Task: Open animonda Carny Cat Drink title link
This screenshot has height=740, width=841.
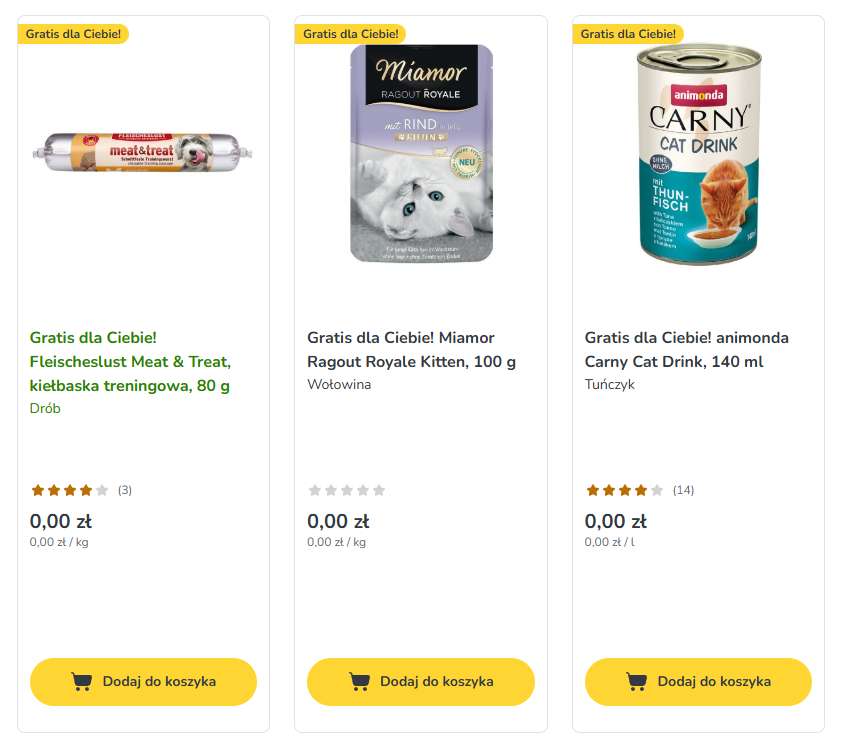Action: (687, 350)
